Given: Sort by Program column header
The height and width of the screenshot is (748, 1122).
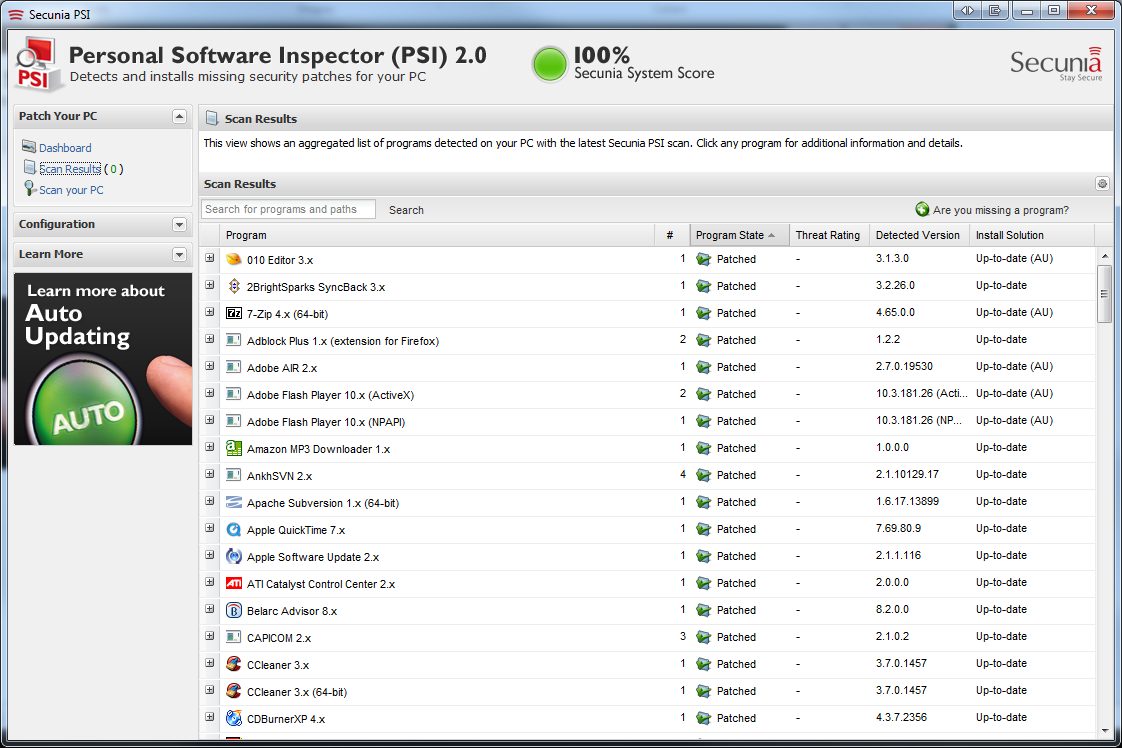Looking at the screenshot, I should (x=436, y=235).
